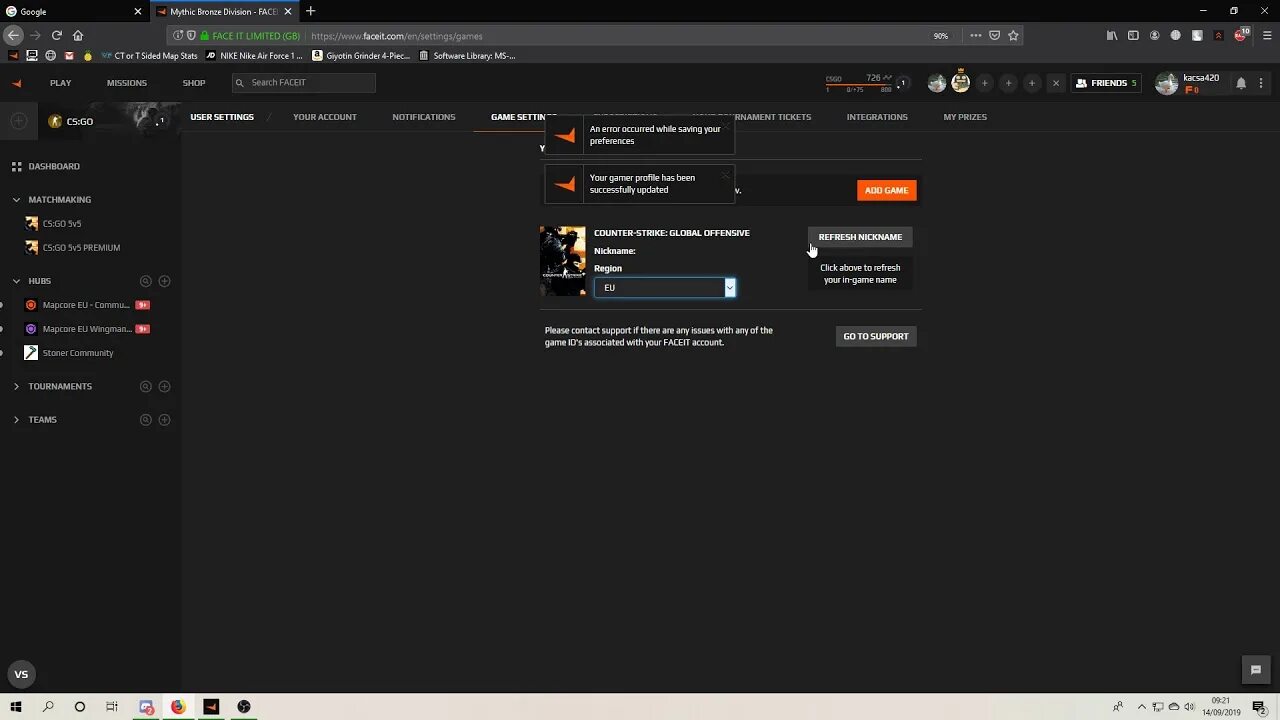This screenshot has width=1280, height=720.
Task: Click the Counter-Strike game cover thumbnail
Action: 563,261
